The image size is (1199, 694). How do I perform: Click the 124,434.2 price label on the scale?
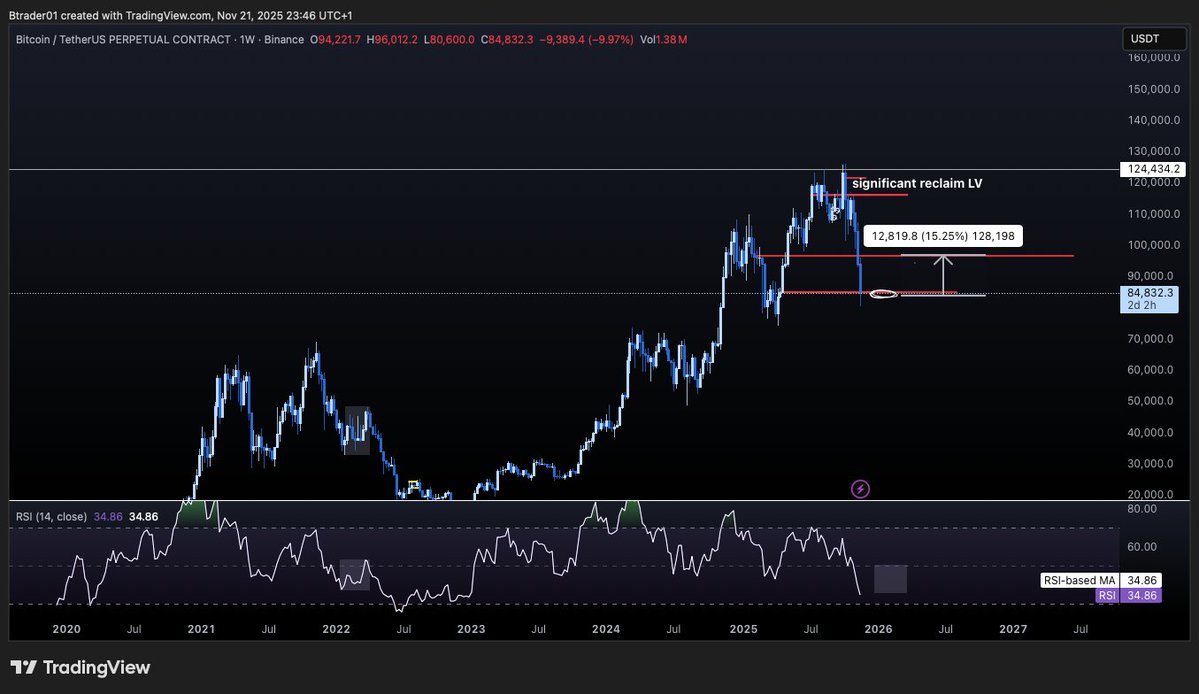coord(1152,169)
